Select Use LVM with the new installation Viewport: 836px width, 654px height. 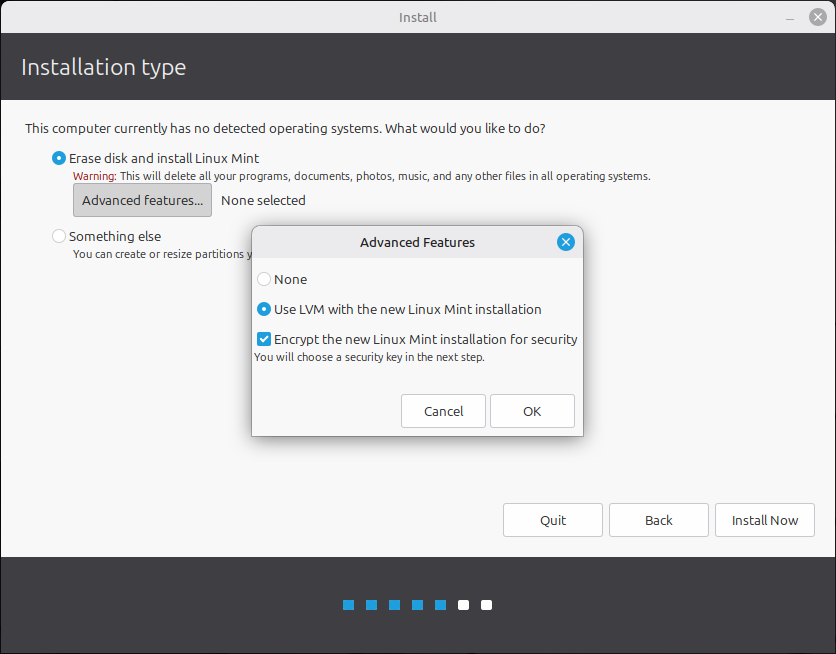263,309
